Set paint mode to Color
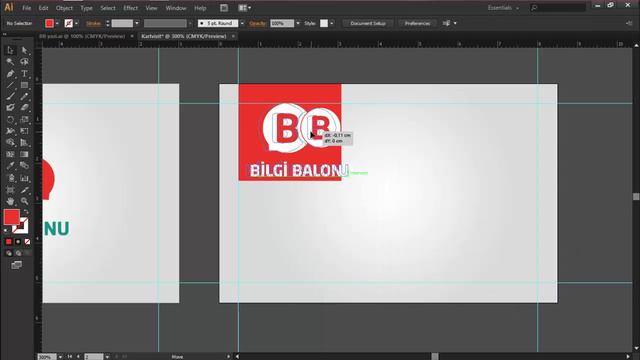This screenshot has height=360, width=640. tap(9, 242)
